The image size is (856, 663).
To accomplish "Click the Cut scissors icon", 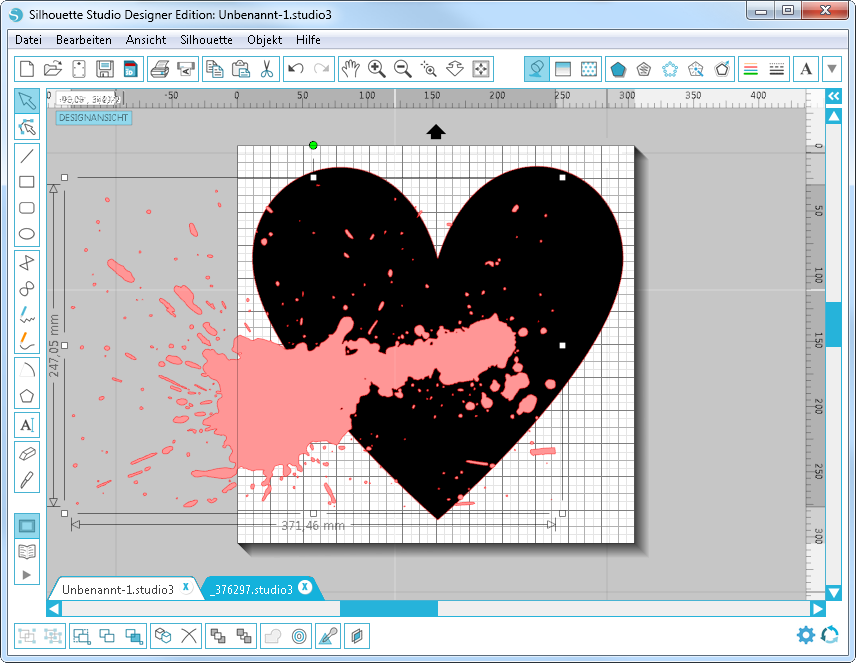I will point(266,69).
